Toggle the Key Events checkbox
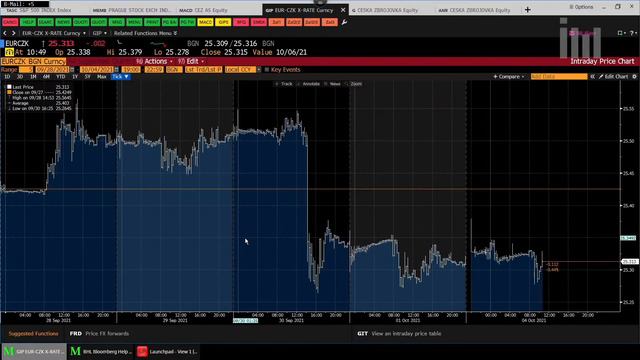 click(x=267, y=70)
